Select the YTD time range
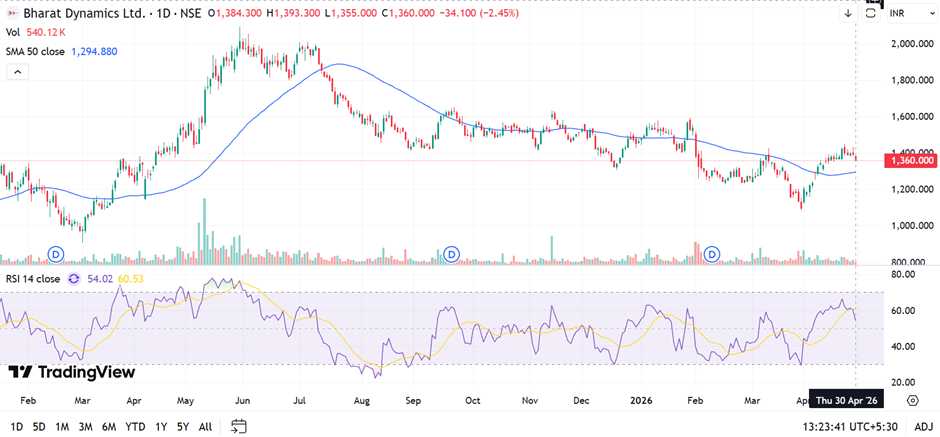Viewport: 940px width, 437px height. point(134,426)
